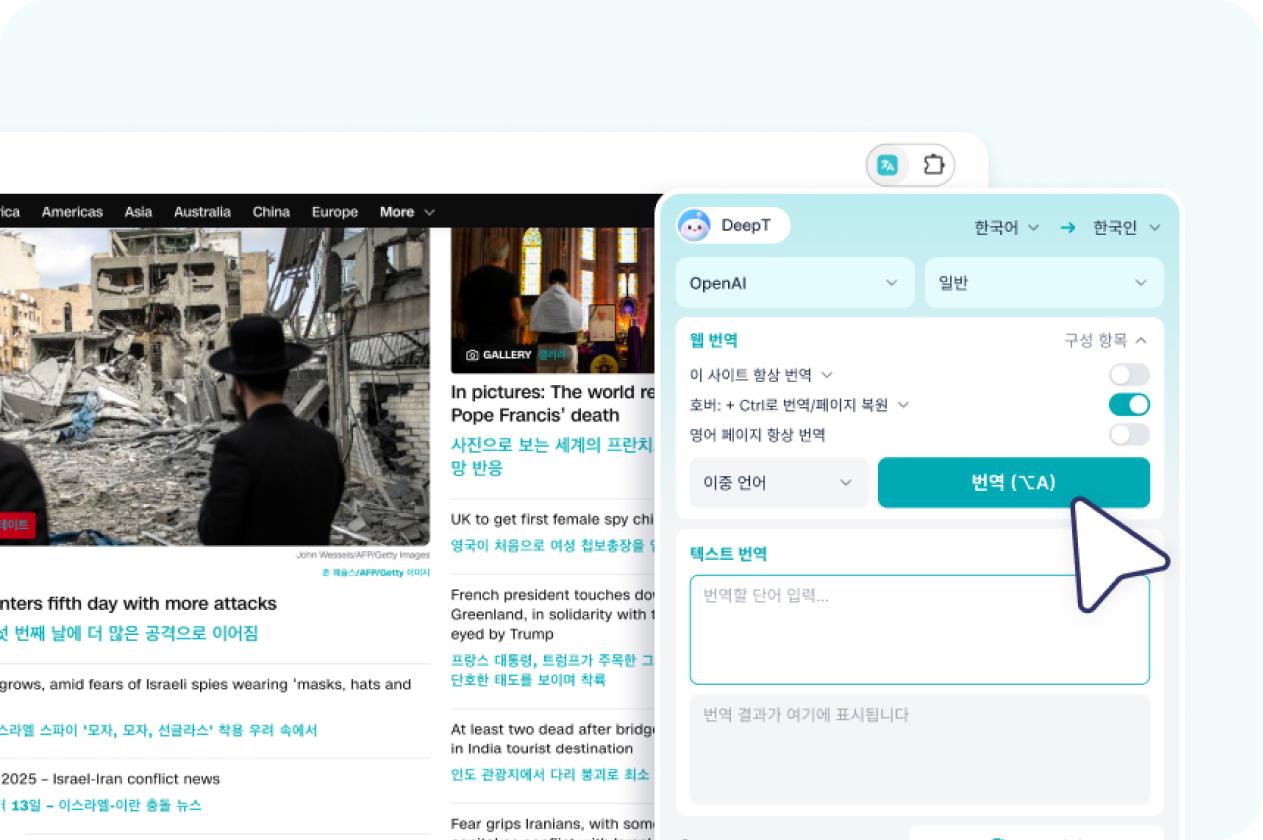The height and width of the screenshot is (840, 1263).
Task: Open the Americas section
Action: pos(72,212)
